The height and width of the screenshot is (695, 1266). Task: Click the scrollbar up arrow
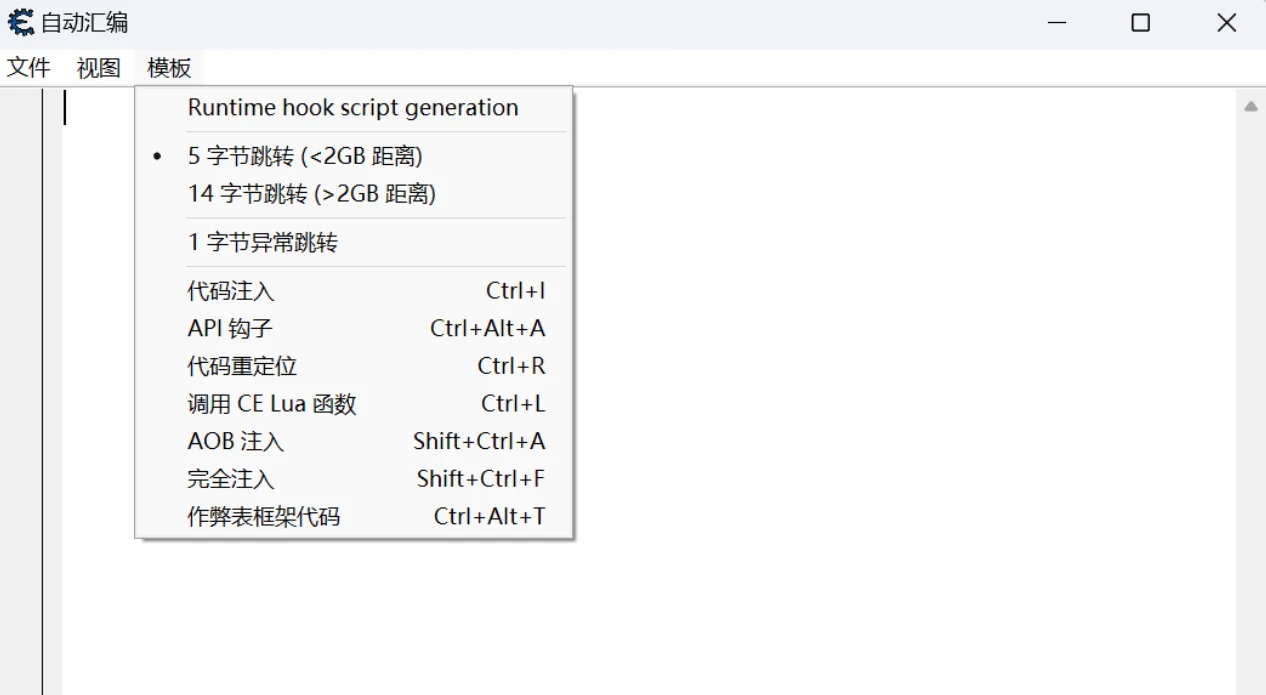click(1250, 106)
